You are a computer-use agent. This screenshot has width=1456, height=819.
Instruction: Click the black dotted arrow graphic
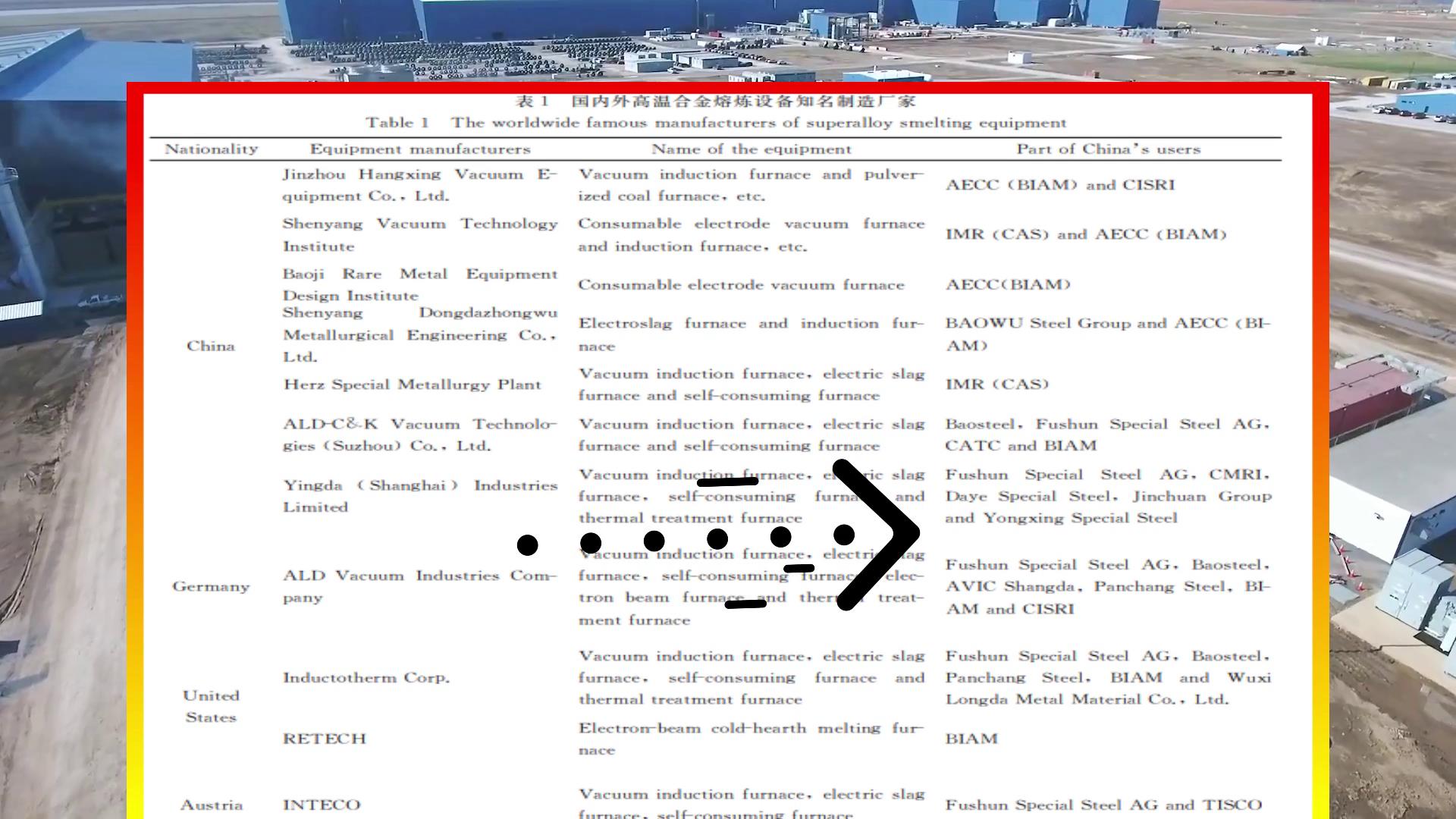[x=717, y=541]
